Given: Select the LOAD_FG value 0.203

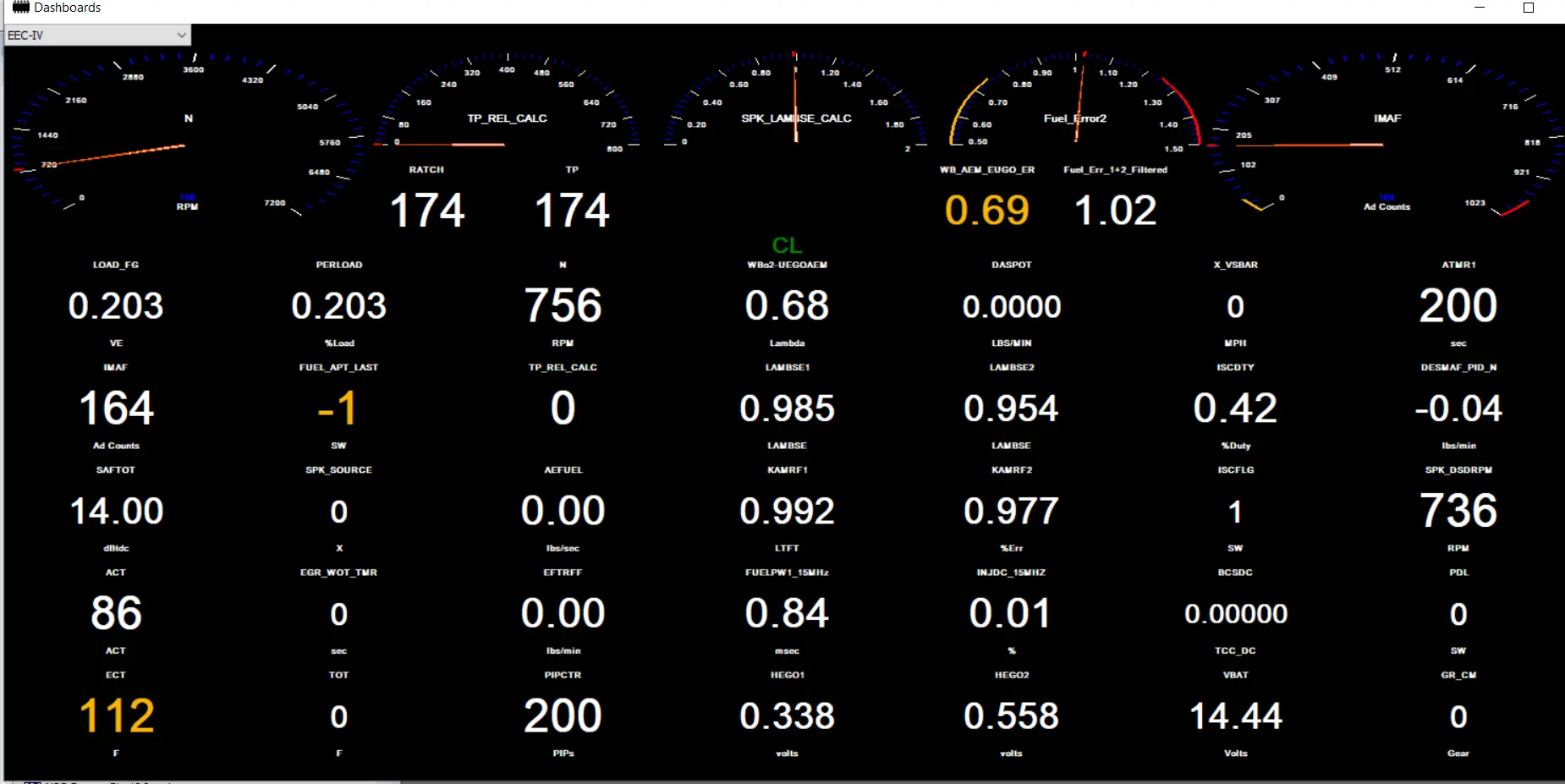Looking at the screenshot, I should pos(116,306).
